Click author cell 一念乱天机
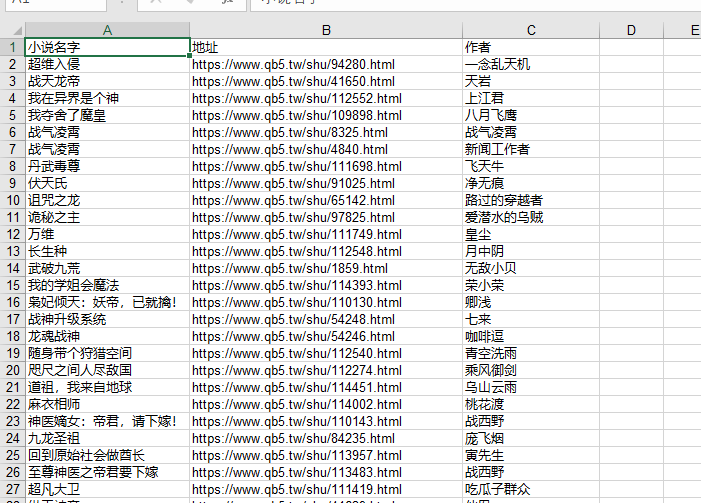 click(531, 64)
